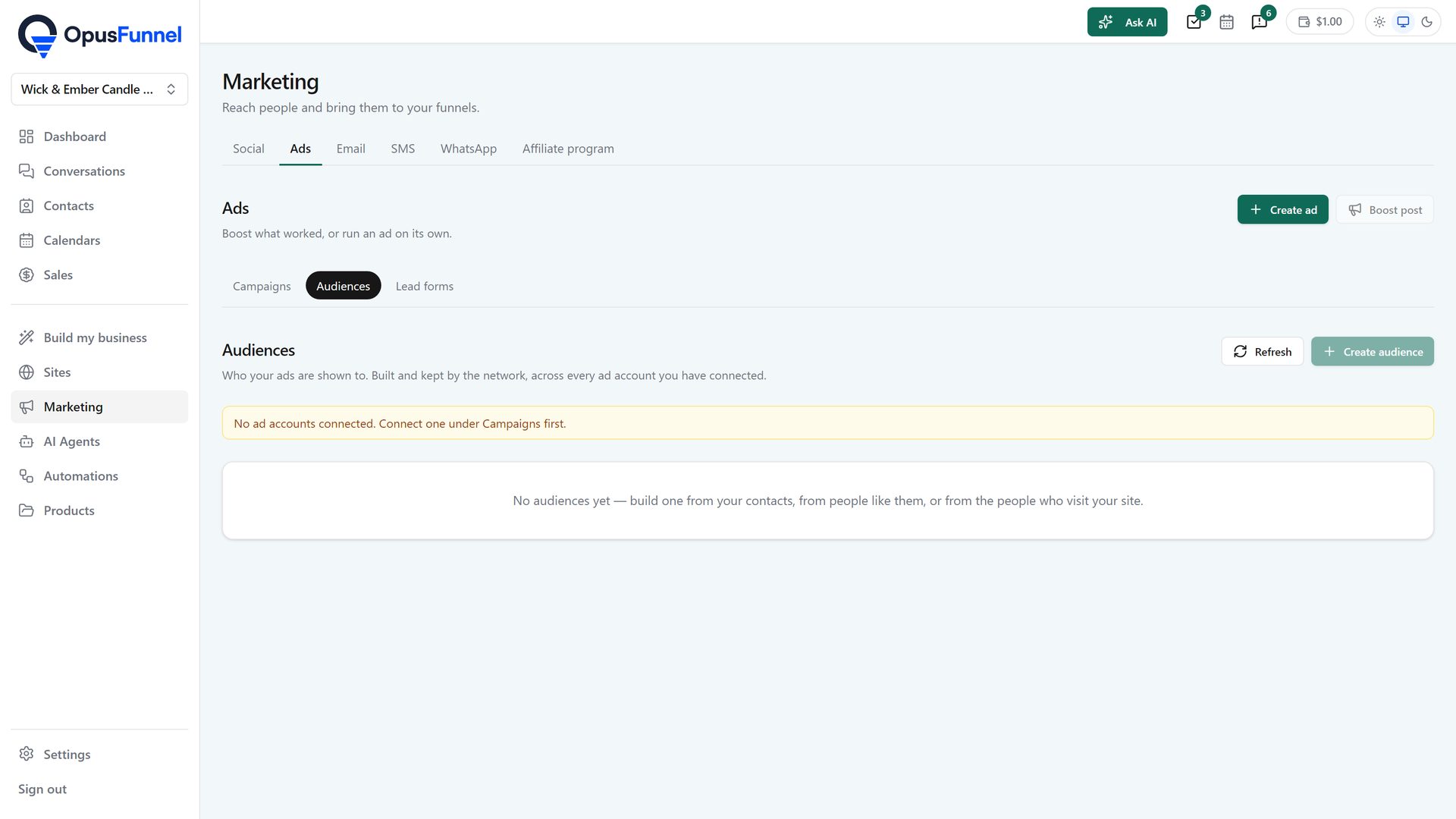This screenshot has height=819, width=1456.
Task: Switch to light theme sun icon
Action: point(1379,22)
